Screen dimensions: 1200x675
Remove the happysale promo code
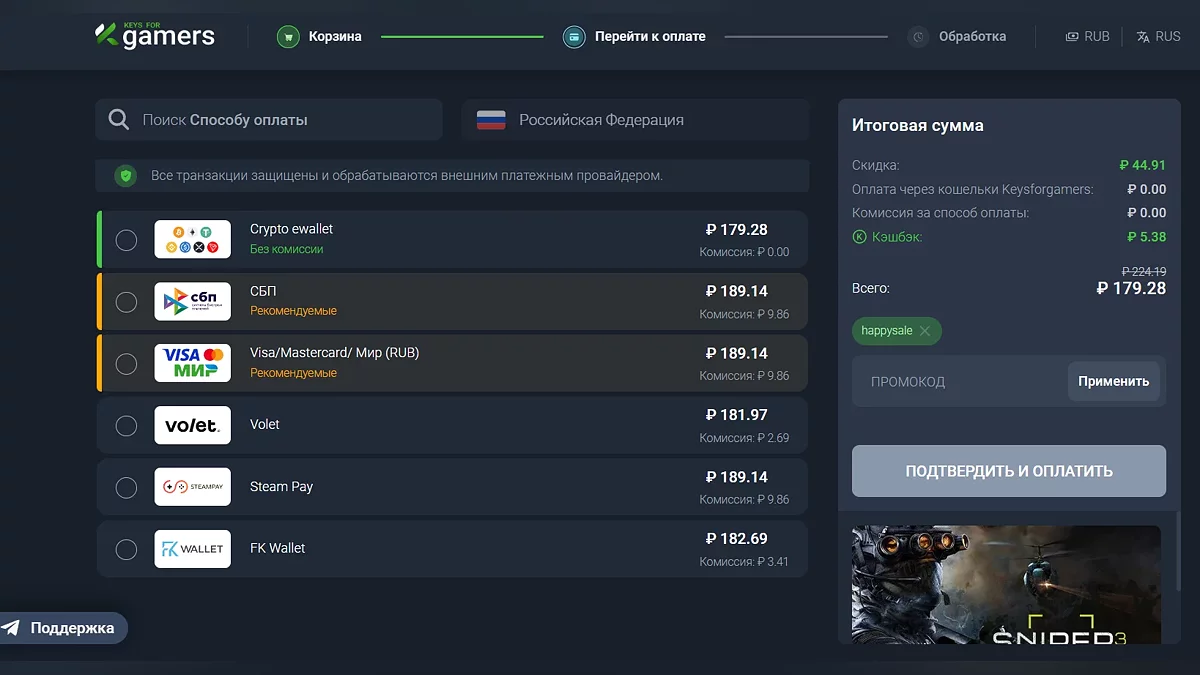coord(925,331)
